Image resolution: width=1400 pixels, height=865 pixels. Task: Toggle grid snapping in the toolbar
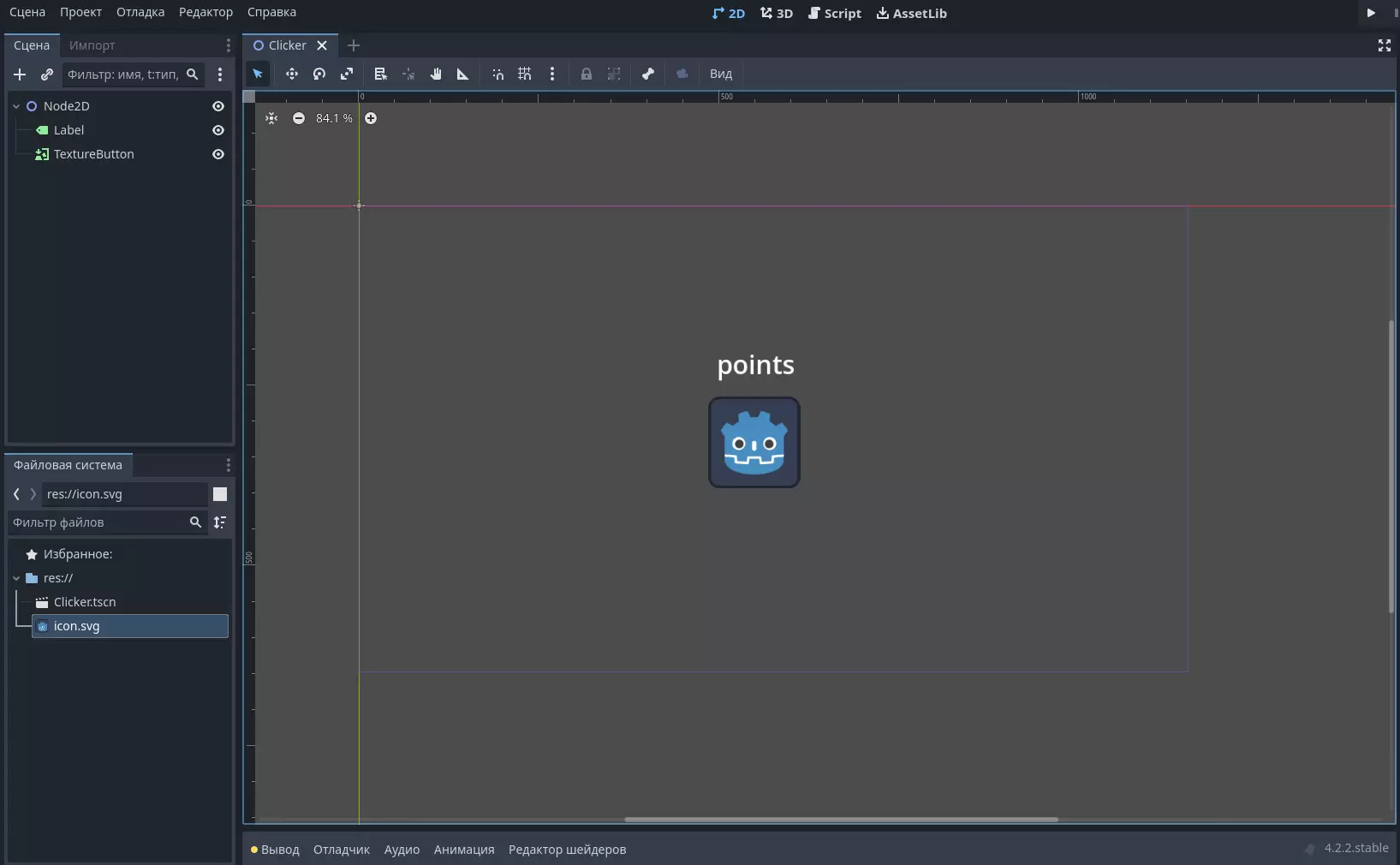(x=525, y=74)
